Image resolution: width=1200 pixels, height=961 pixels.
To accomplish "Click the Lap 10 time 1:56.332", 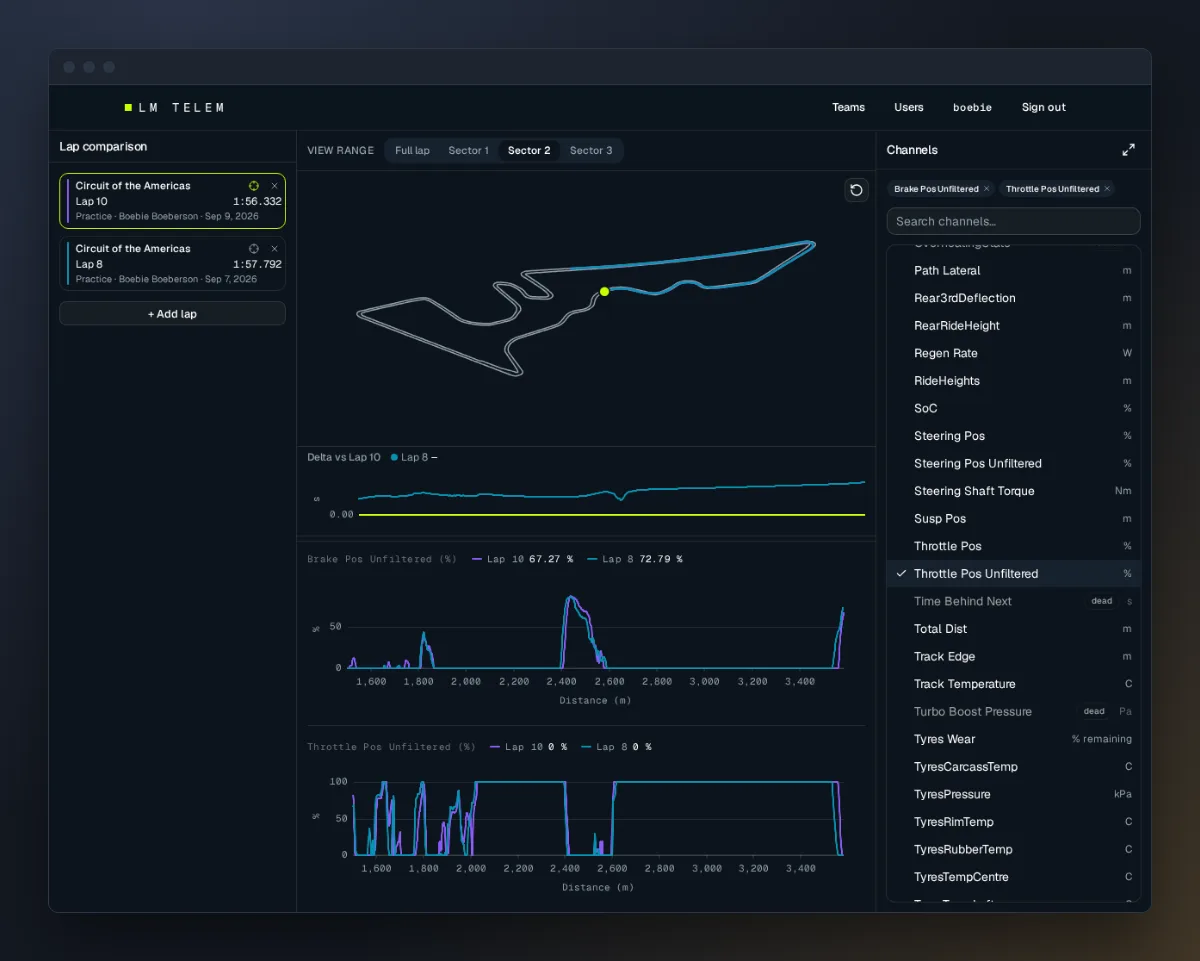I will click(x=257, y=202).
